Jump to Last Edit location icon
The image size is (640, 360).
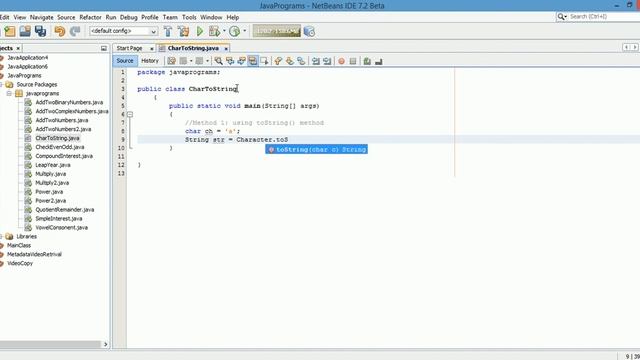[171, 61]
